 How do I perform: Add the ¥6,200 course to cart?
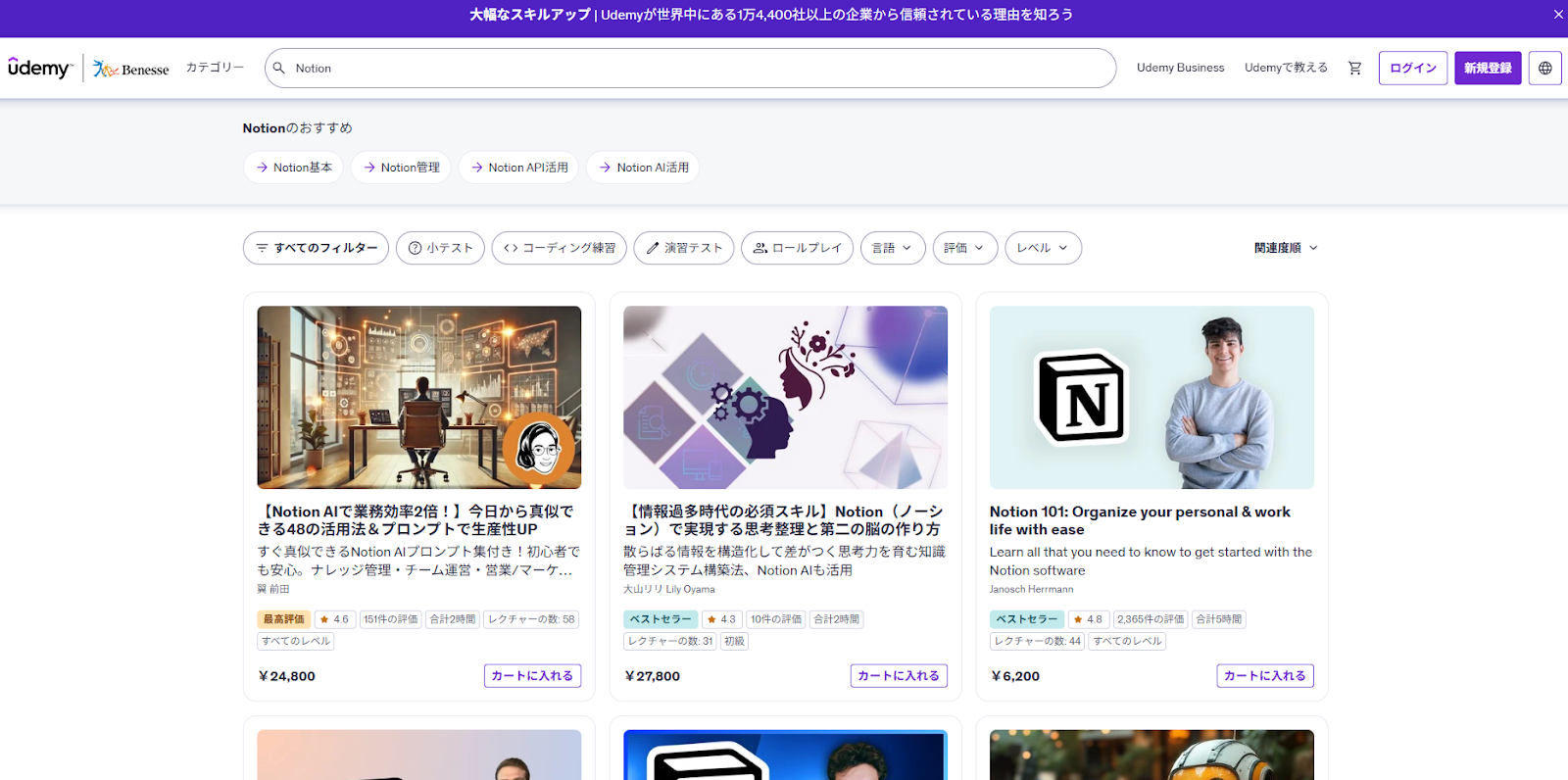[x=1265, y=676]
